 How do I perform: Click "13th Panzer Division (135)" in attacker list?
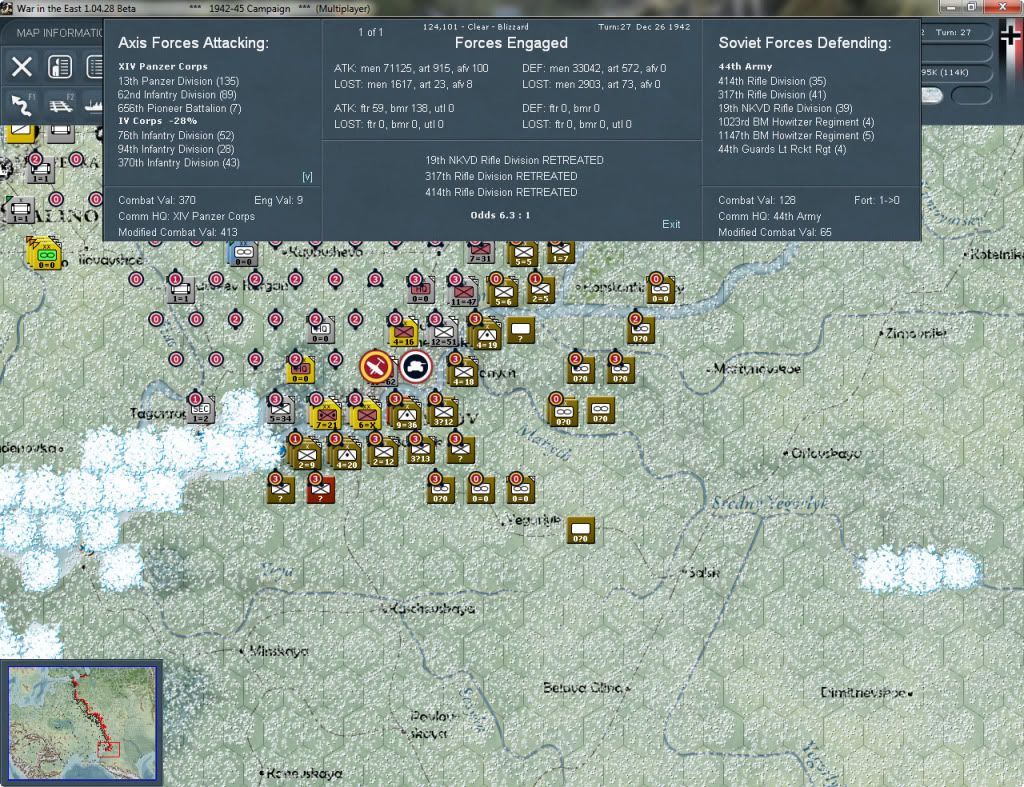pos(178,81)
